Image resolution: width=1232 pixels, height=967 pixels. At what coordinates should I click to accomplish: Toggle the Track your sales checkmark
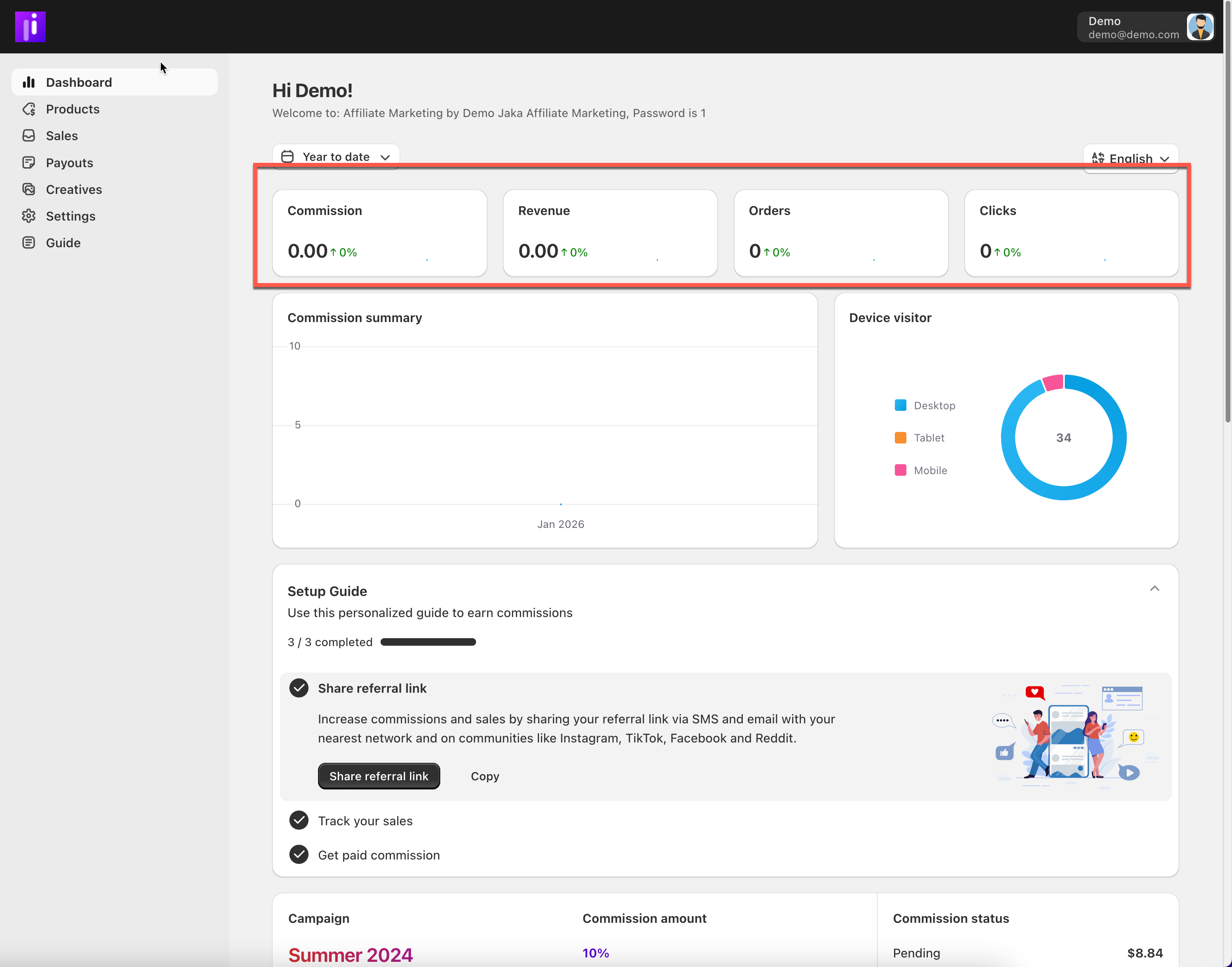[299, 820]
